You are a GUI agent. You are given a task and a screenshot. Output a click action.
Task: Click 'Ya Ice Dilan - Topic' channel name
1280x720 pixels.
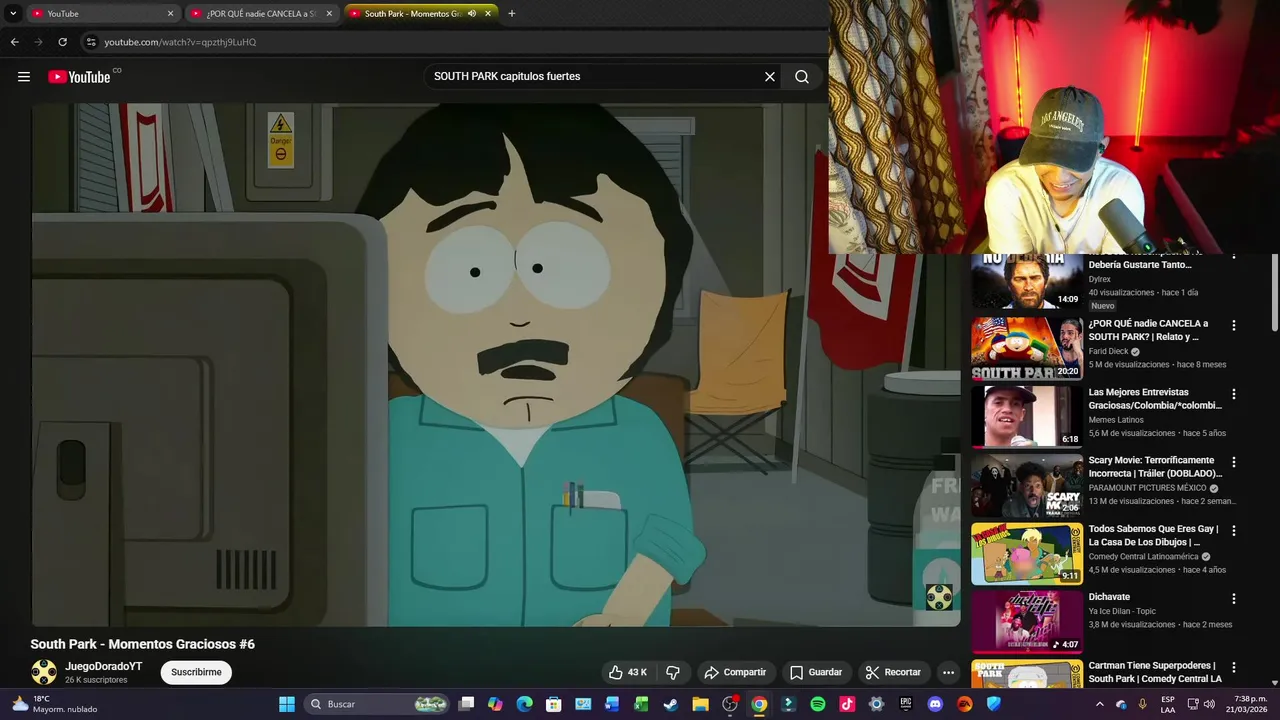point(1122,611)
